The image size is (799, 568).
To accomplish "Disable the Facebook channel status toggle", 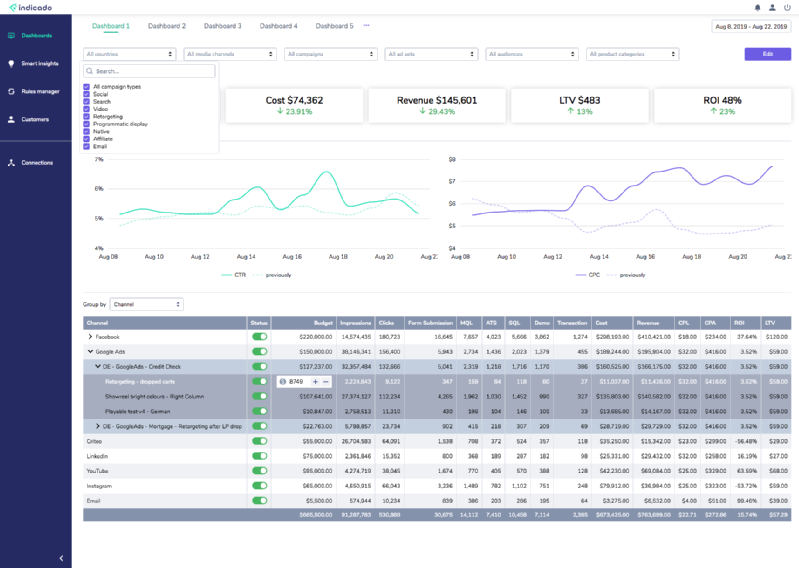I will tap(260, 338).
